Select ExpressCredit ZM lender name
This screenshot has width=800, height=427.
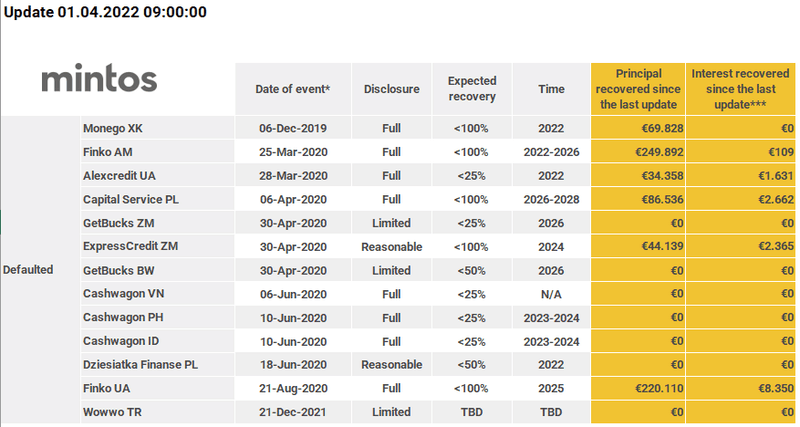coord(129,246)
